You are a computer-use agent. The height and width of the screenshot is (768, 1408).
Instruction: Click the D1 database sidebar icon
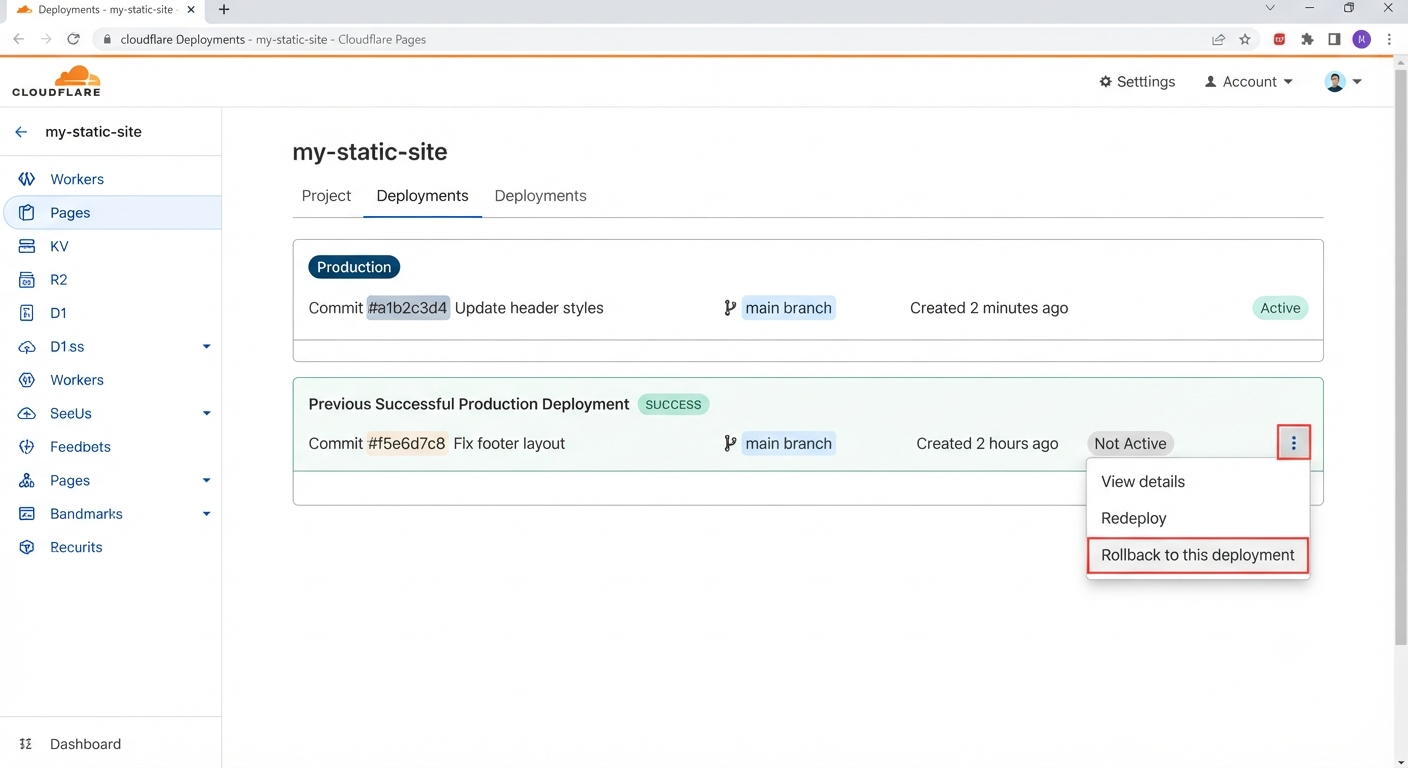point(27,313)
